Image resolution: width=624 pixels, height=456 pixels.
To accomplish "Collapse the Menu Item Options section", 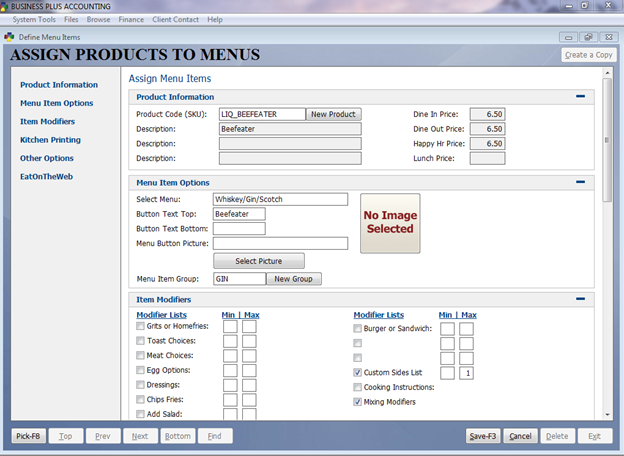I will [580, 182].
